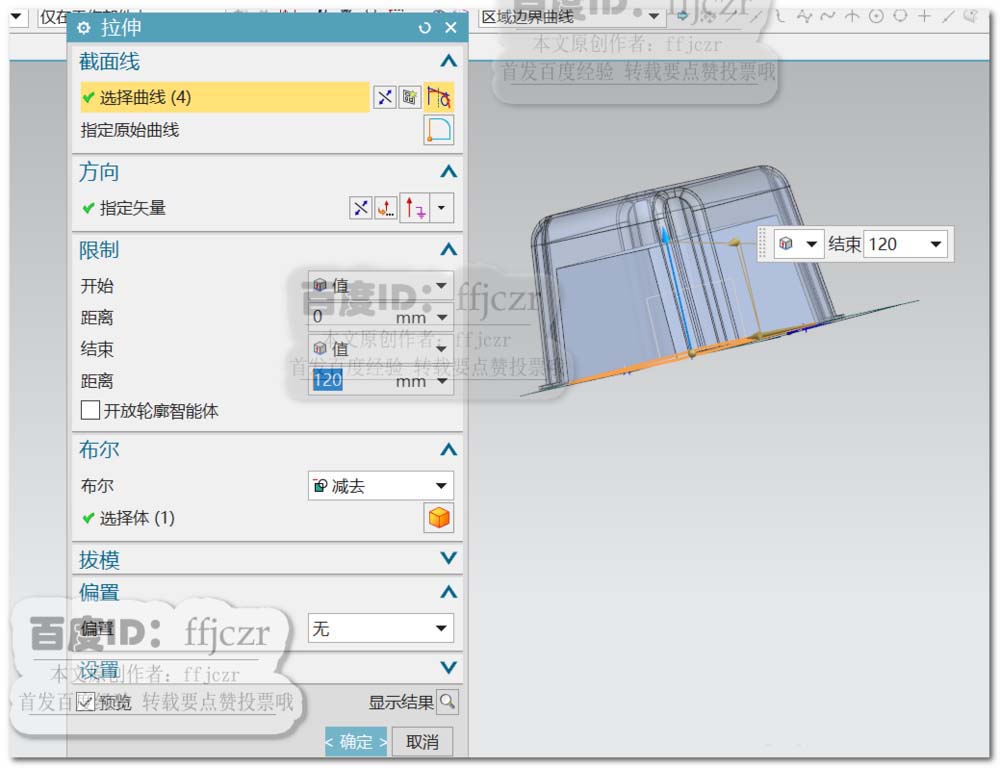1000x768 pixels.
Task: Open the 结束 120 value dropdown in viewport
Action: coord(936,244)
